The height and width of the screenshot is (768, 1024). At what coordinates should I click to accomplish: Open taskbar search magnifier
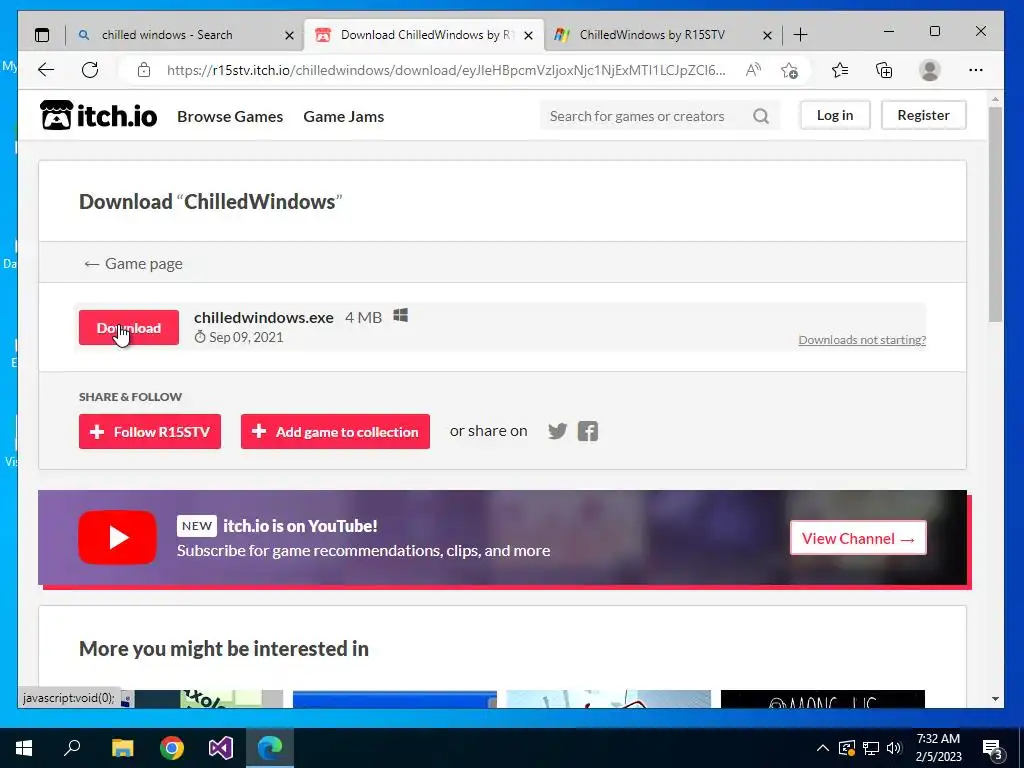(x=72, y=748)
